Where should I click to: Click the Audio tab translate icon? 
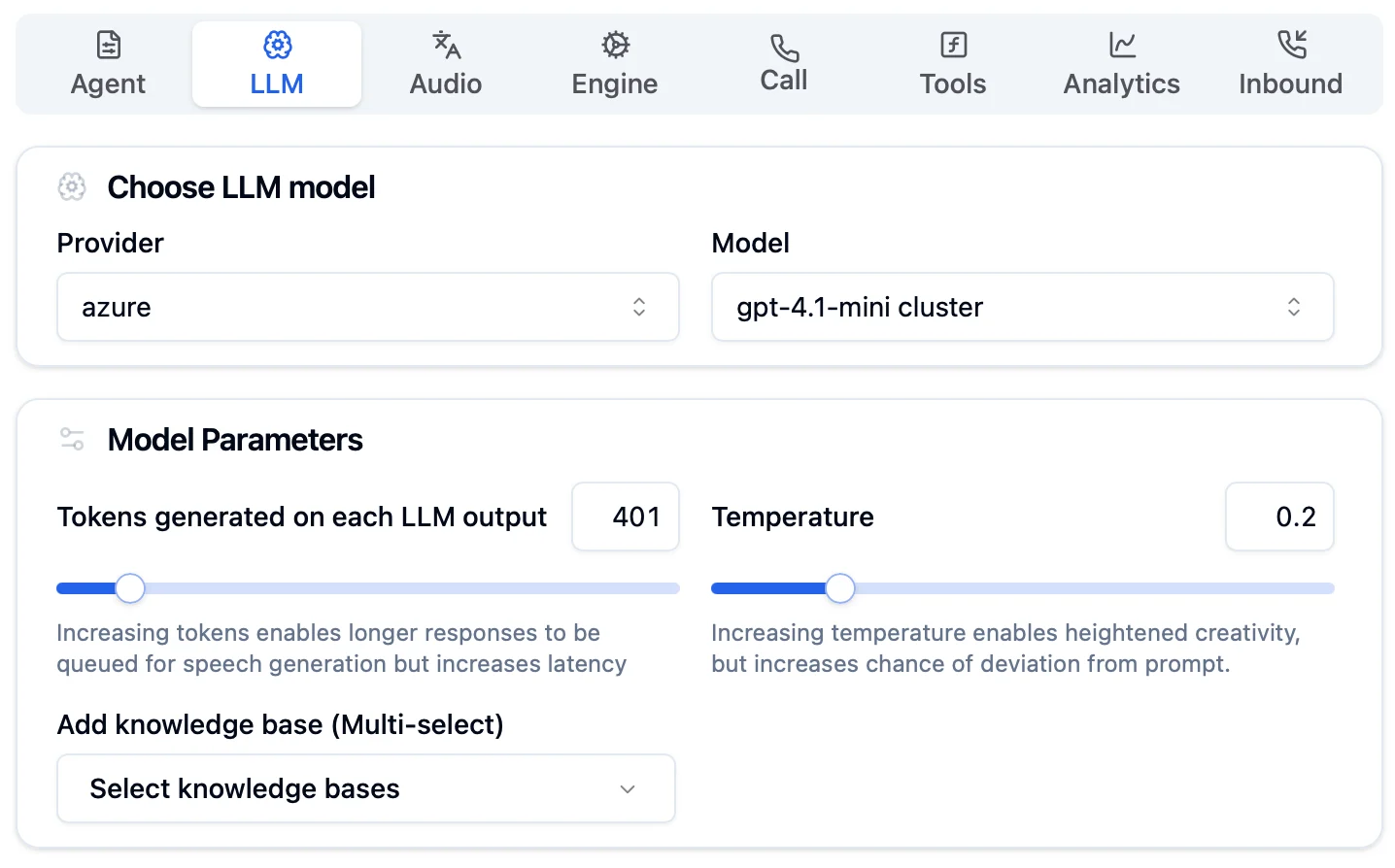[x=446, y=45]
